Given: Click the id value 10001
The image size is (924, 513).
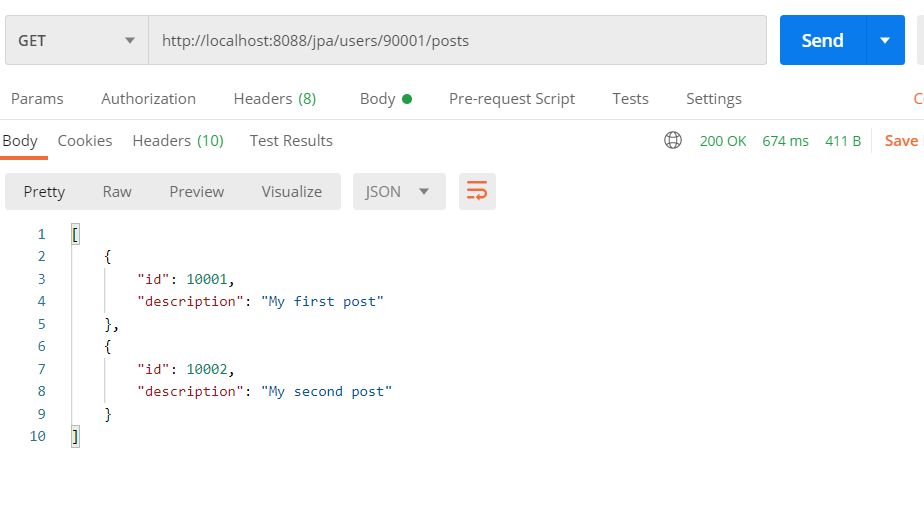Looking at the screenshot, I should click(x=207, y=279).
